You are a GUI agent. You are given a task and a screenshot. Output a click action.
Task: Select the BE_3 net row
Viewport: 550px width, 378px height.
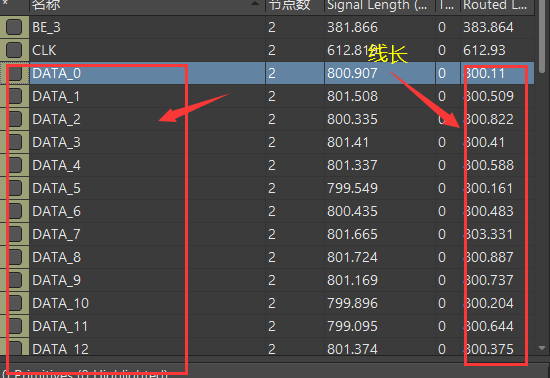pos(267,27)
